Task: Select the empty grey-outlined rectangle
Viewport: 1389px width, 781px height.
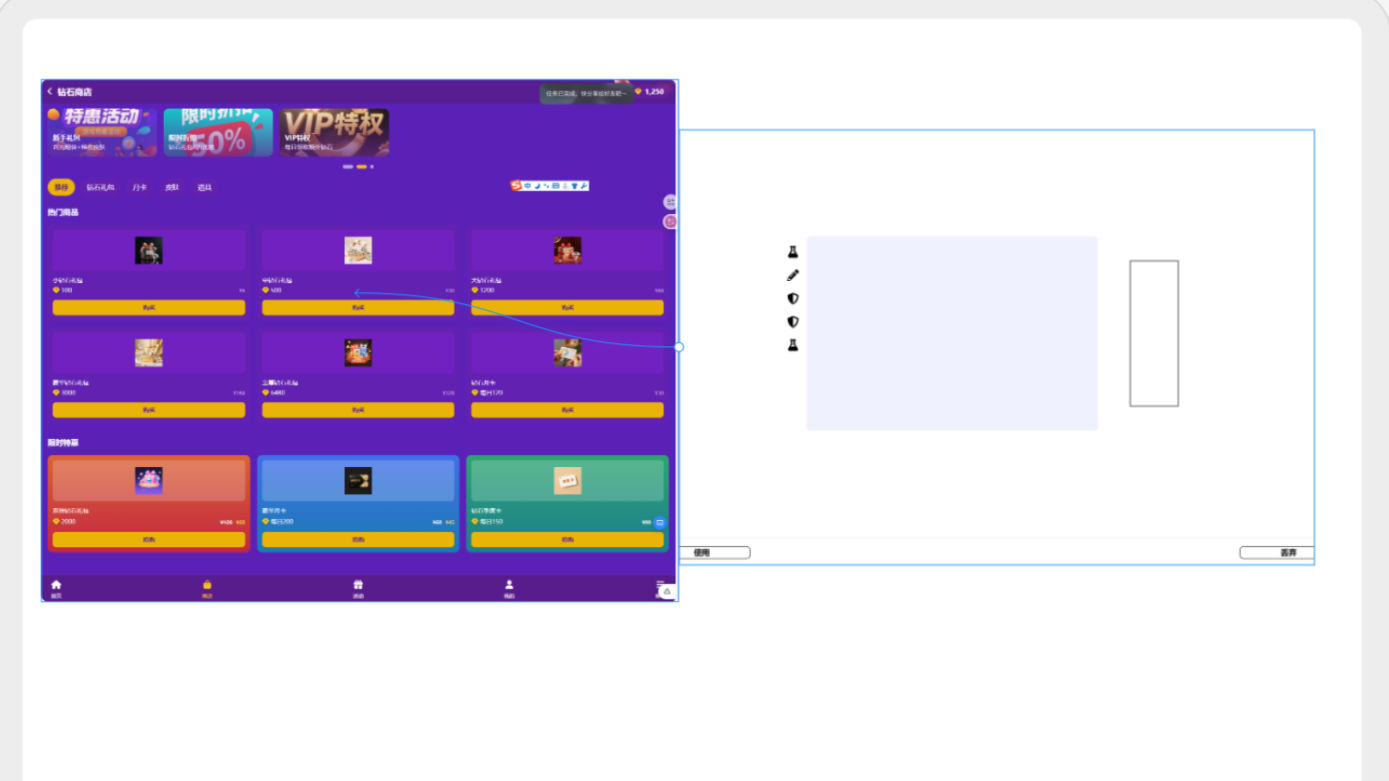Action: pyautogui.click(x=1154, y=334)
